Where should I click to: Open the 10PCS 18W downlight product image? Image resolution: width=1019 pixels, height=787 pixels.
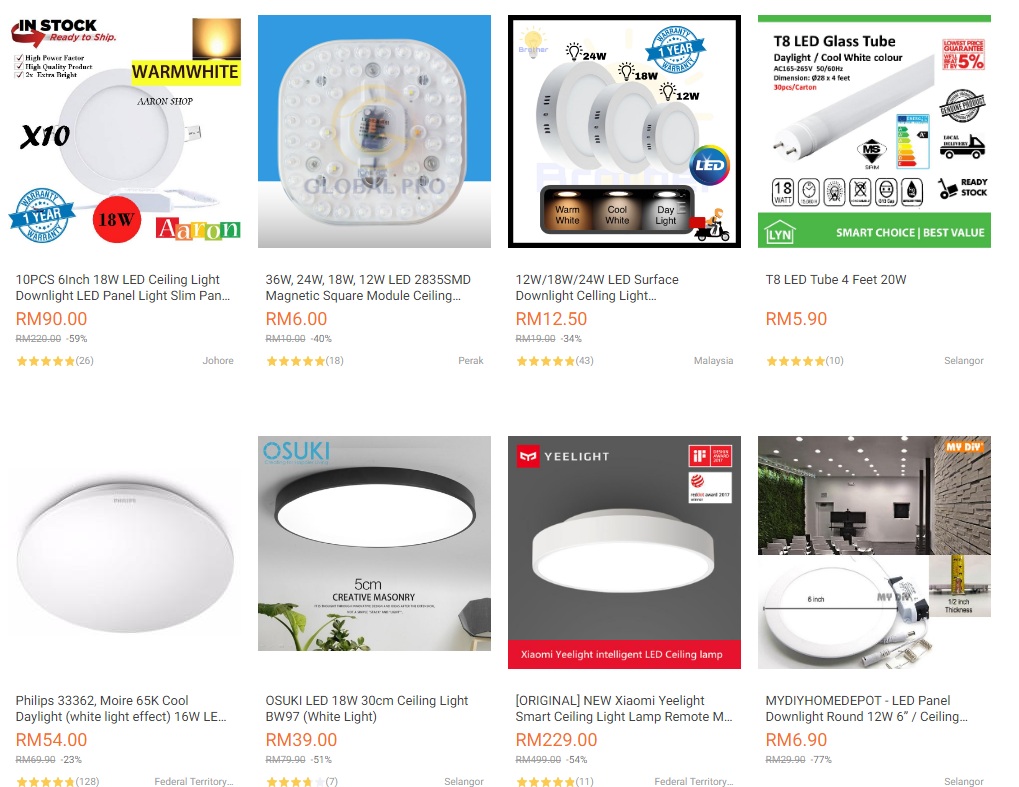click(x=124, y=131)
